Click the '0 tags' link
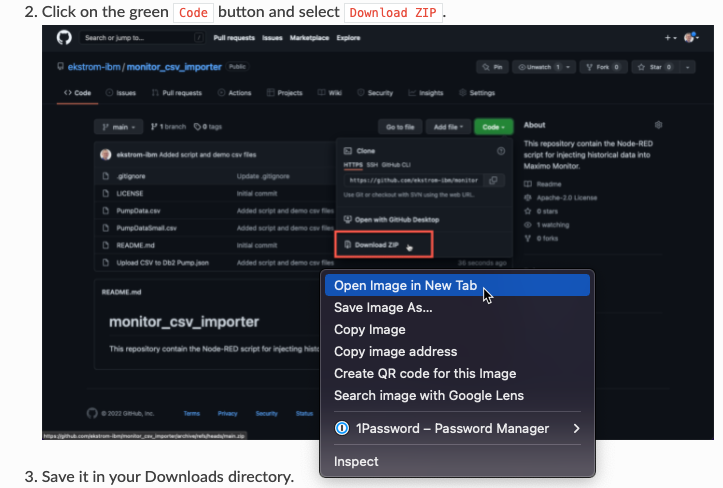This screenshot has width=723, height=488. click(x=208, y=126)
